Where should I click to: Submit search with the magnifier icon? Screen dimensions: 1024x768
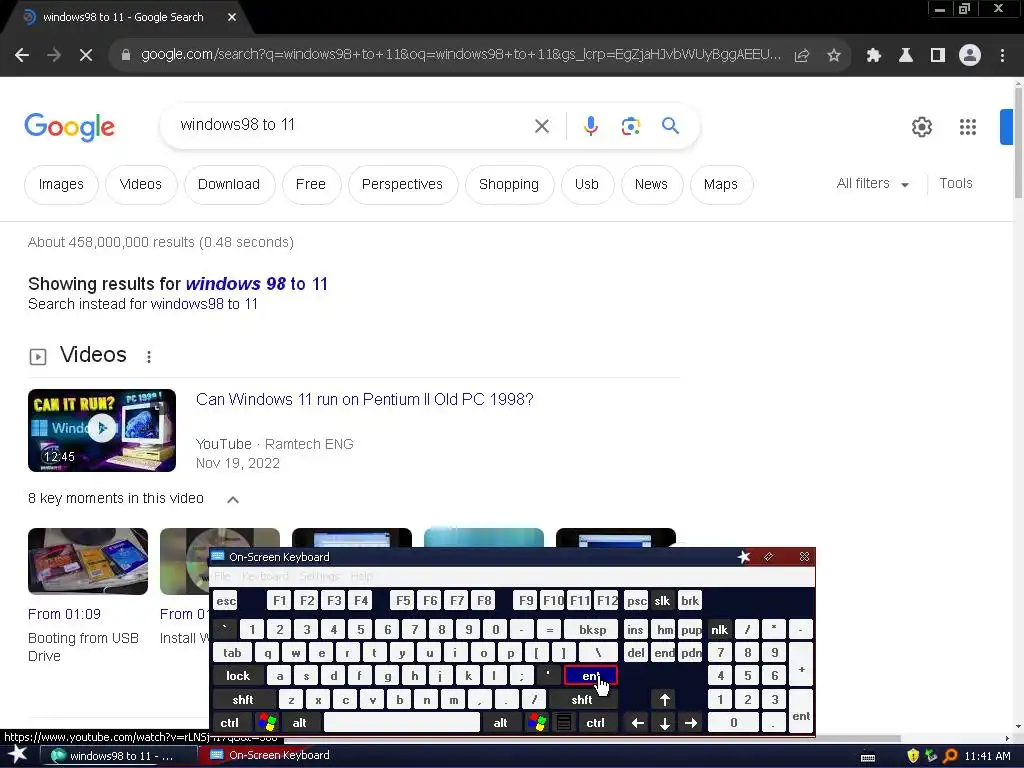coord(670,125)
